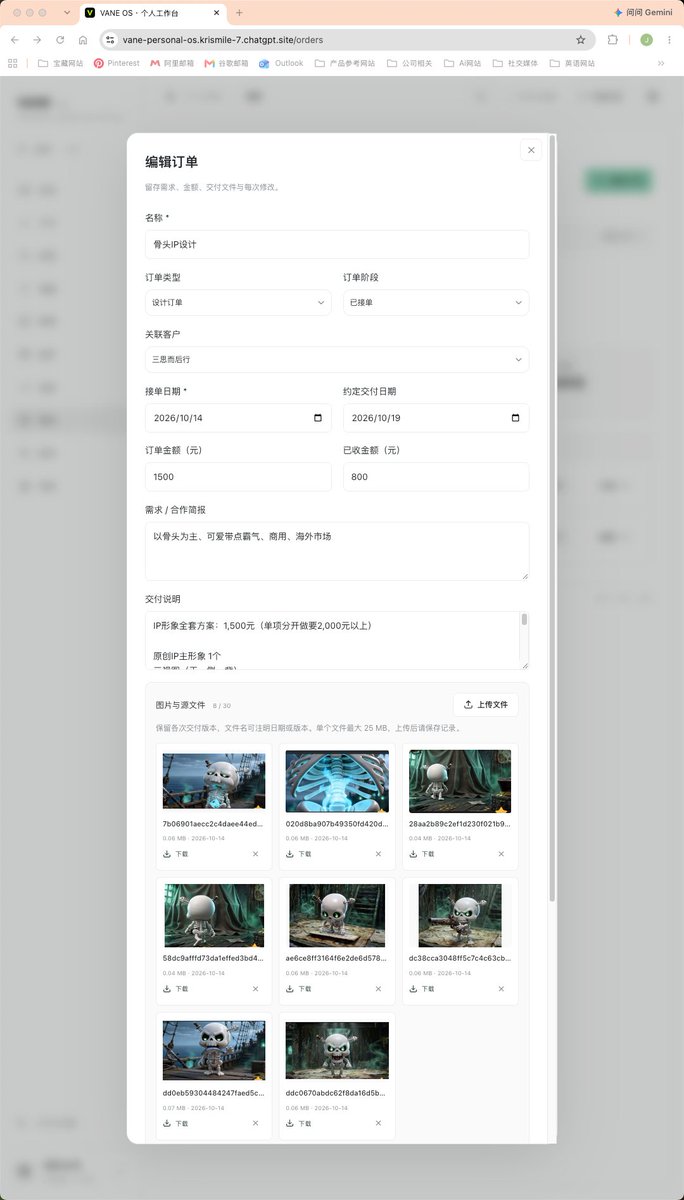Click the 上传文件 button
Viewport: 684px width, 1200px height.
pos(486,705)
